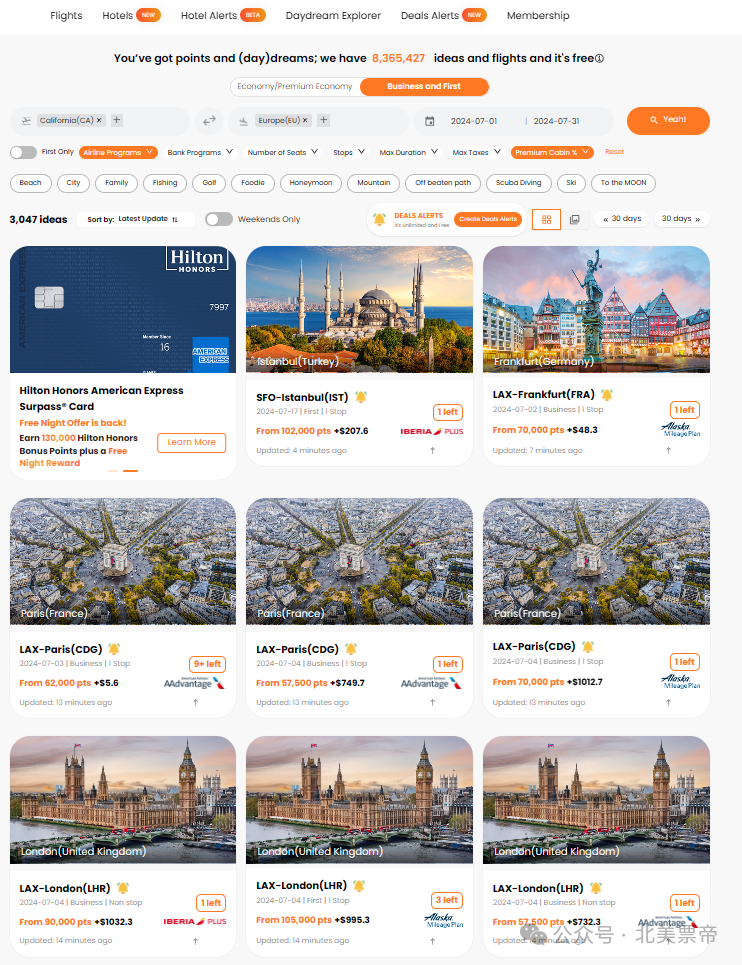
Task: Enable the Weekends Only toggle
Action: pos(219,219)
